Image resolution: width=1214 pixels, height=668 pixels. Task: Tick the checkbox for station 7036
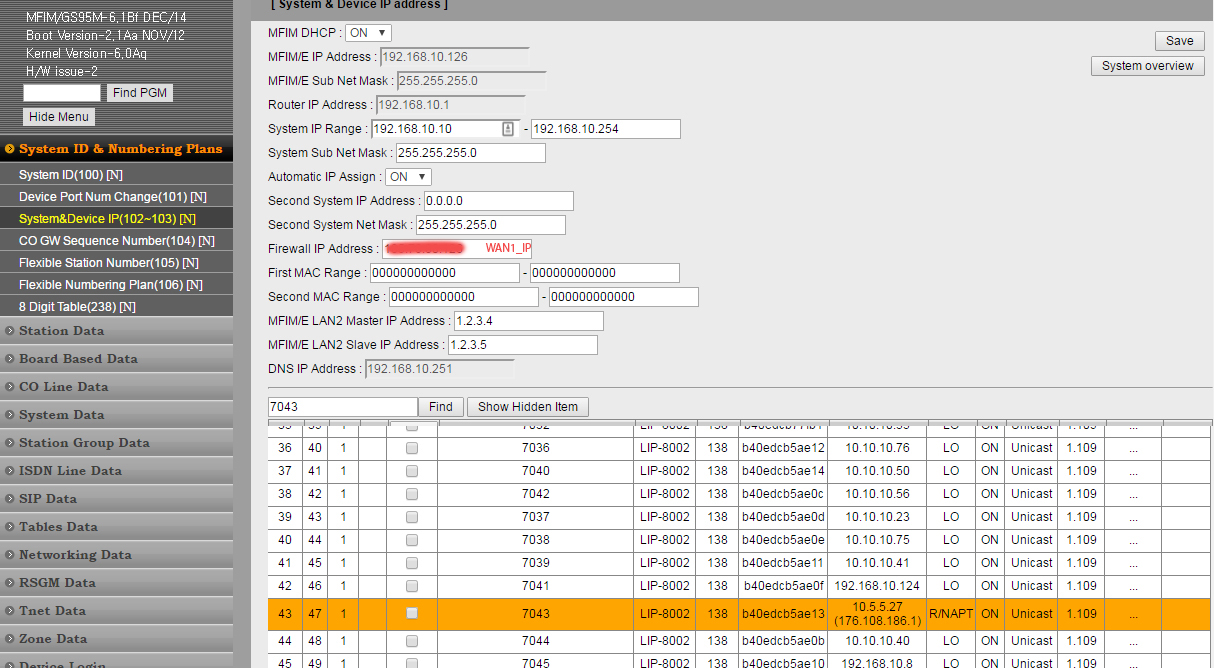pyautogui.click(x=412, y=448)
